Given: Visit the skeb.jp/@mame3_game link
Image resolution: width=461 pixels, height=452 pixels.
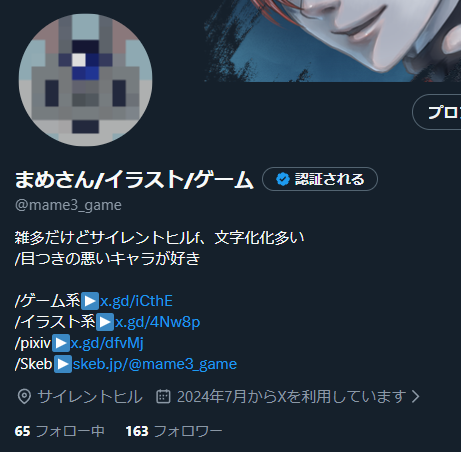Looking at the screenshot, I should (x=155, y=364).
